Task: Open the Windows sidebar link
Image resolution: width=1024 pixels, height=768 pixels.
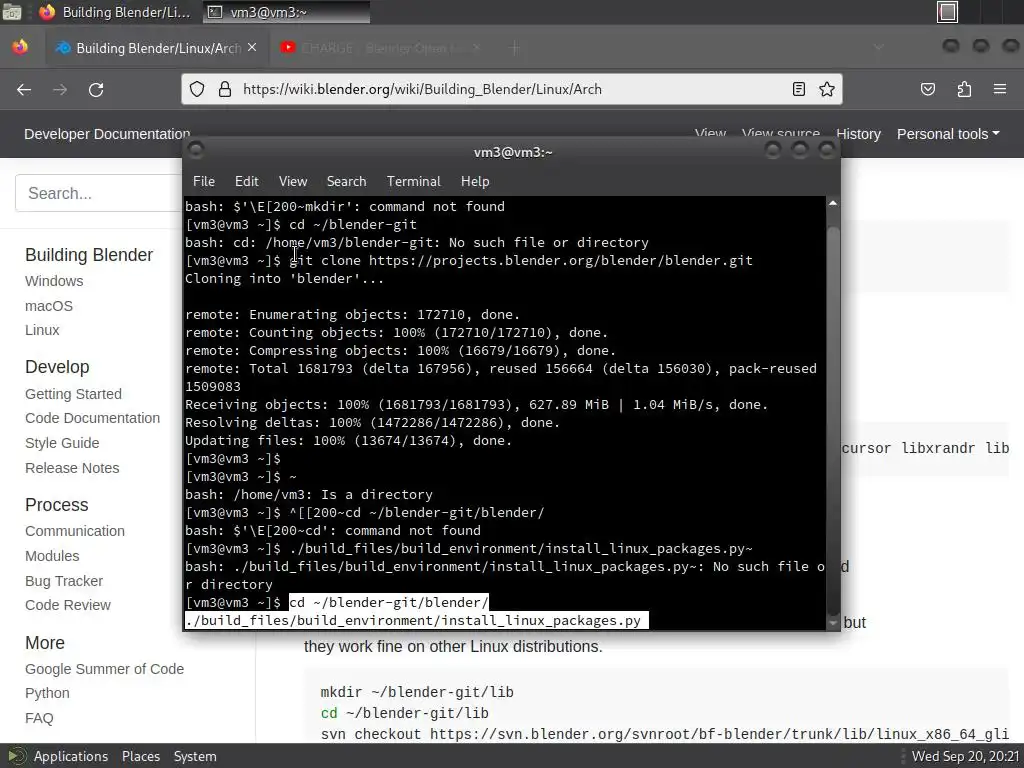Action: 54,281
